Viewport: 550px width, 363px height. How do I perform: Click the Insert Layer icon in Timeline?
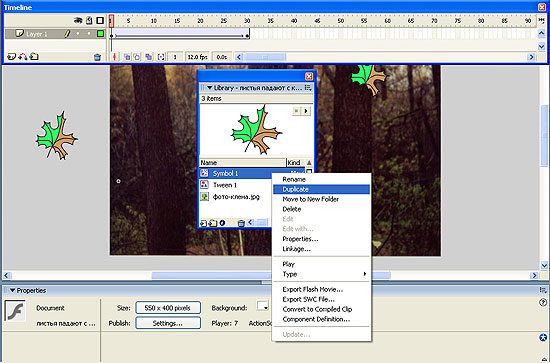pos(11,56)
